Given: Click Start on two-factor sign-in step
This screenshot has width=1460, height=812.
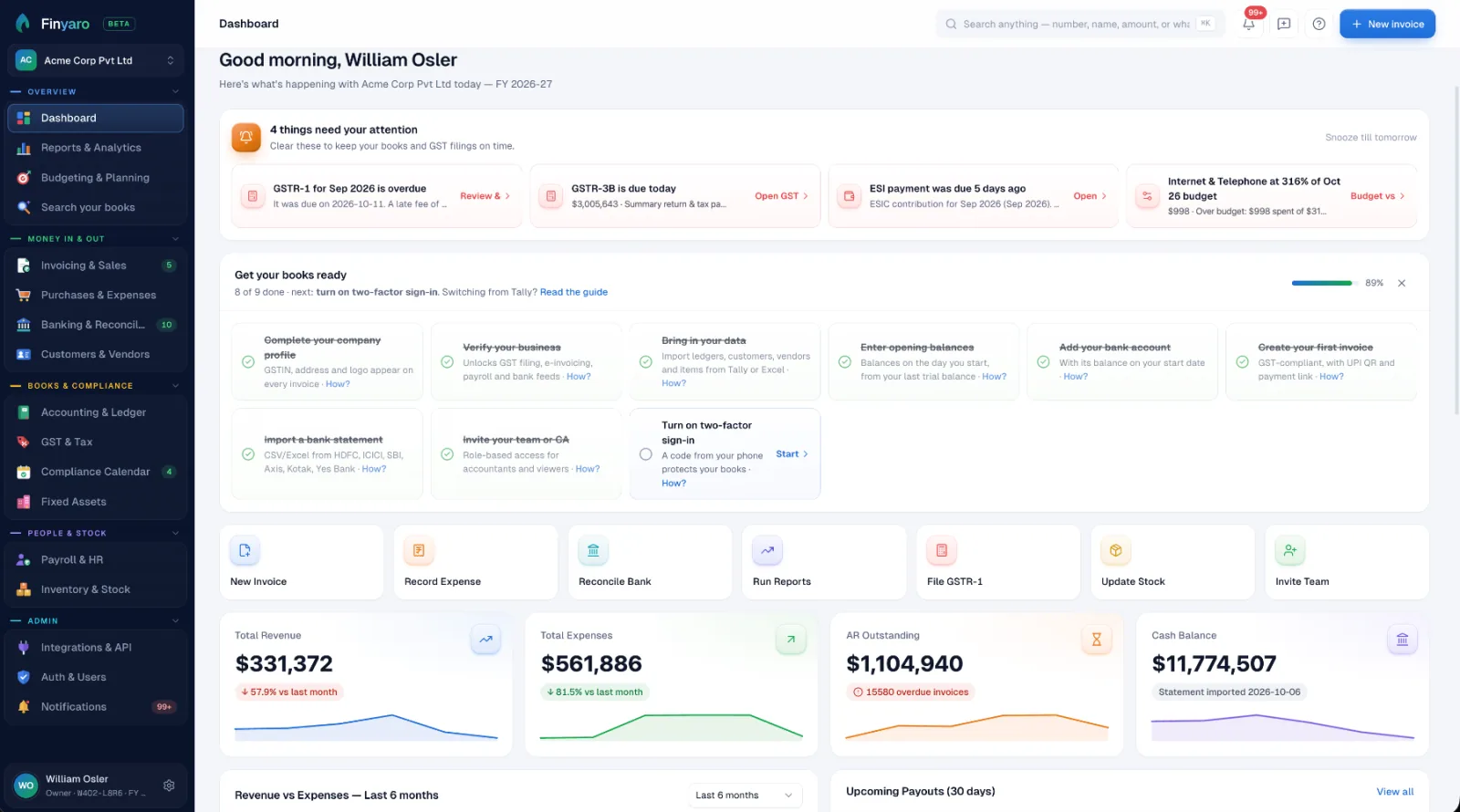Looking at the screenshot, I should 792,454.
